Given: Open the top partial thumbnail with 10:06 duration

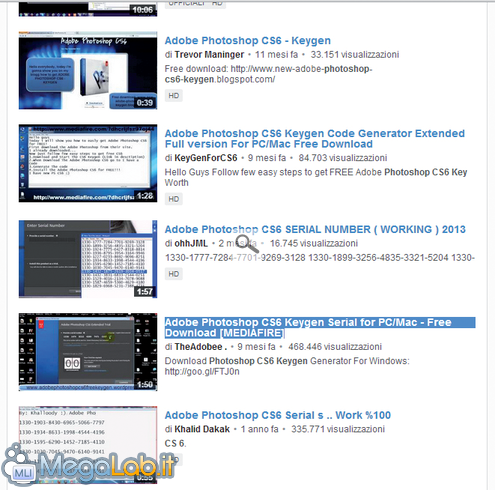Looking at the screenshot, I should pyautogui.click(x=88, y=9).
